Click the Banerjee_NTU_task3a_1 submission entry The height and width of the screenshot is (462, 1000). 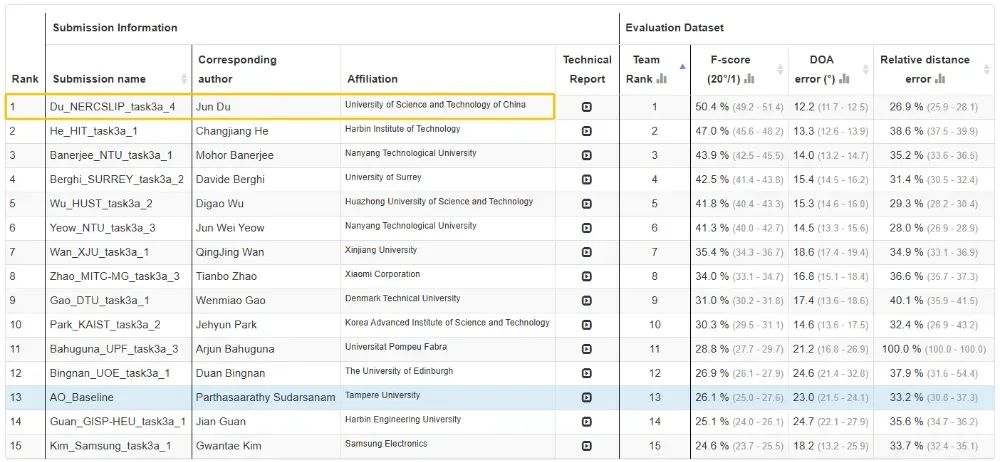111,155
